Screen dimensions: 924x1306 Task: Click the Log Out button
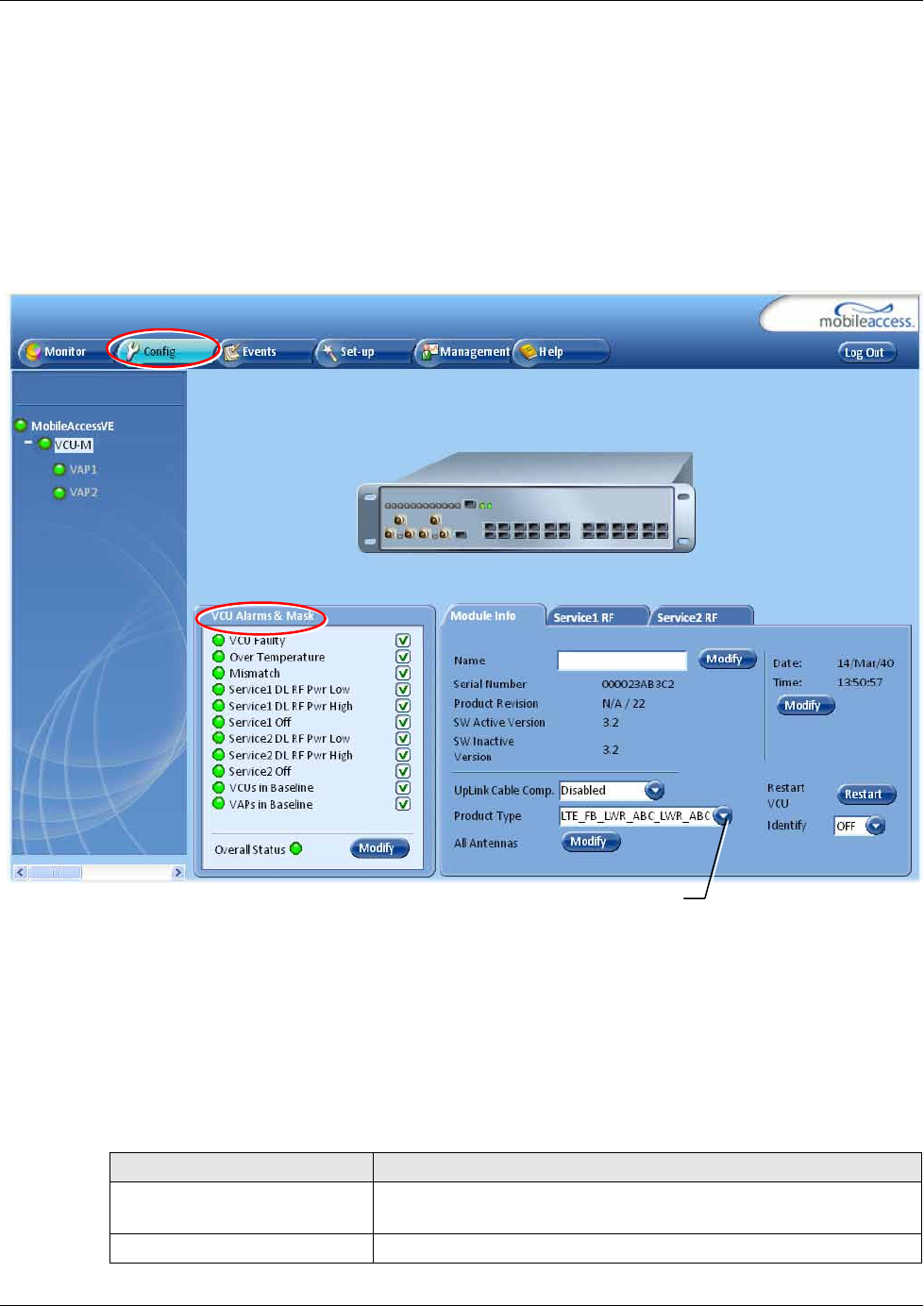865,353
